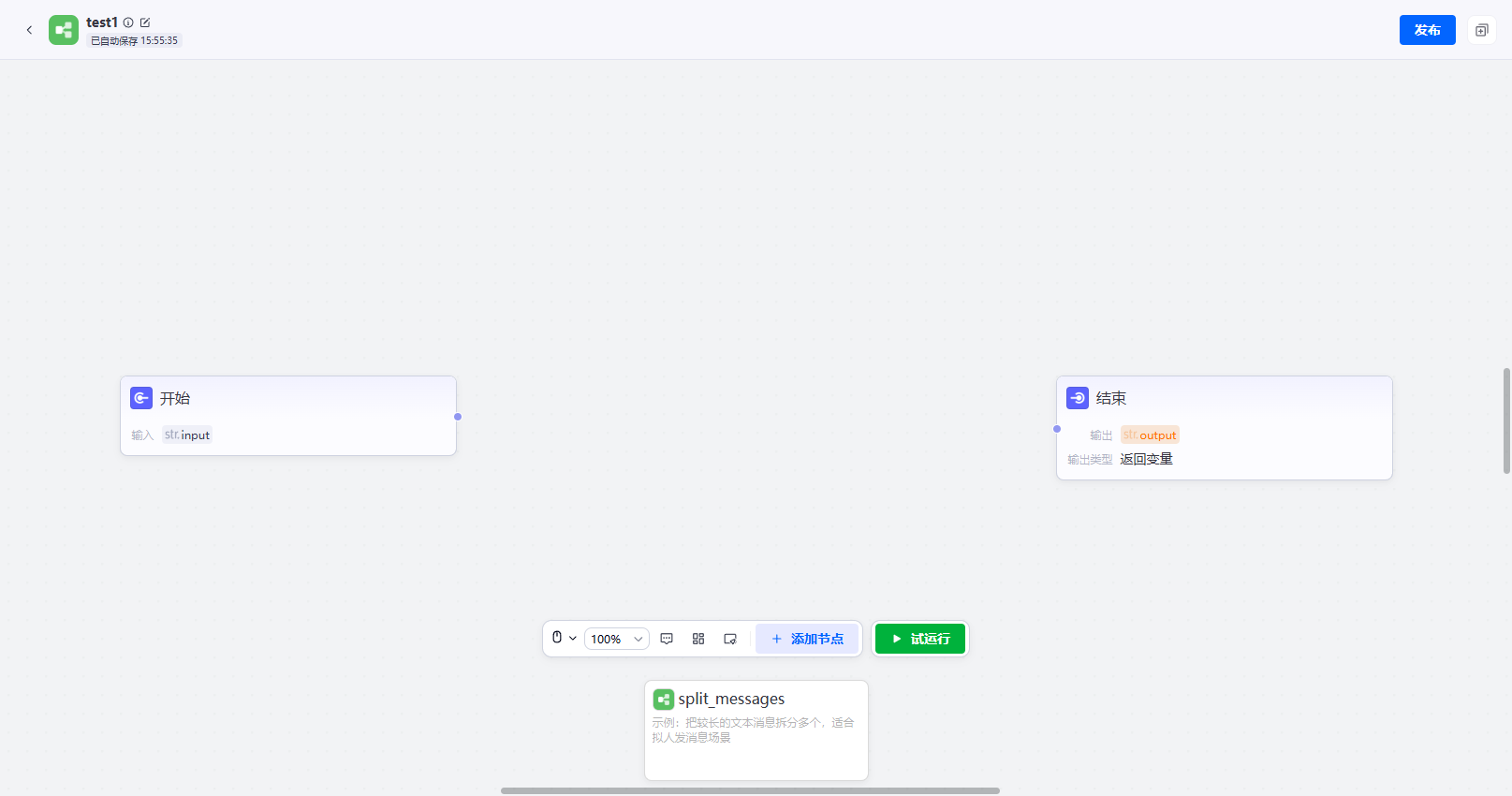Click the 发布 publish button

[1427, 30]
